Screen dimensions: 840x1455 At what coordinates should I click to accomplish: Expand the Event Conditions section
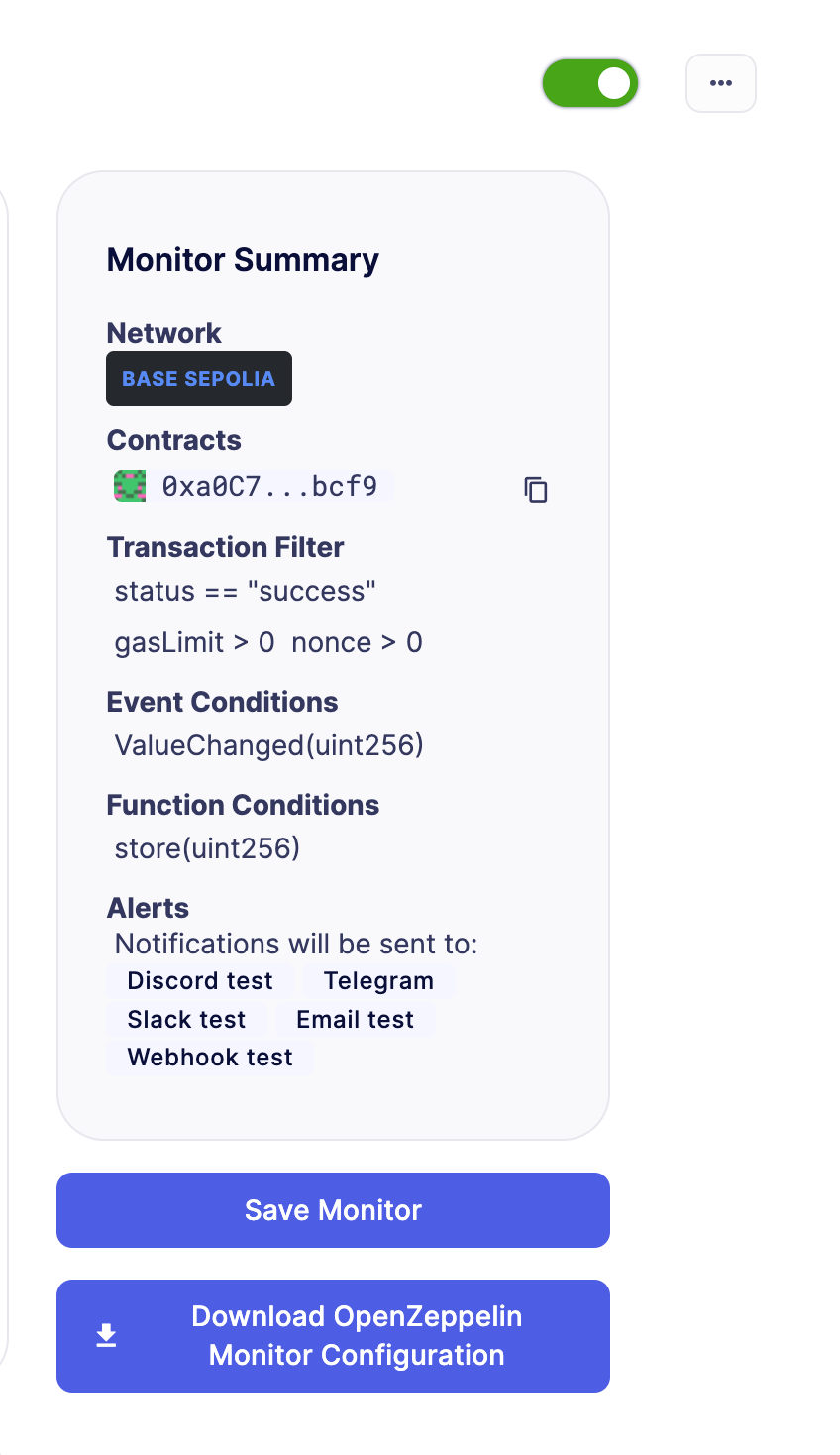click(222, 701)
